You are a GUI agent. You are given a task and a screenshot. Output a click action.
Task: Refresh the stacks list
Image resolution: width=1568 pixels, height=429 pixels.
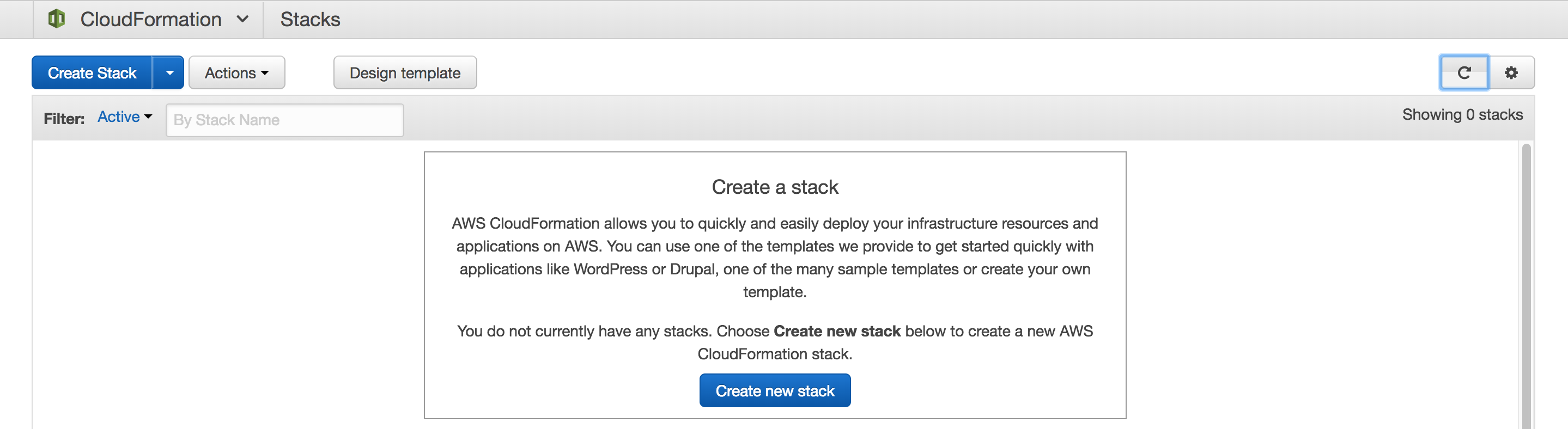pos(1464,73)
